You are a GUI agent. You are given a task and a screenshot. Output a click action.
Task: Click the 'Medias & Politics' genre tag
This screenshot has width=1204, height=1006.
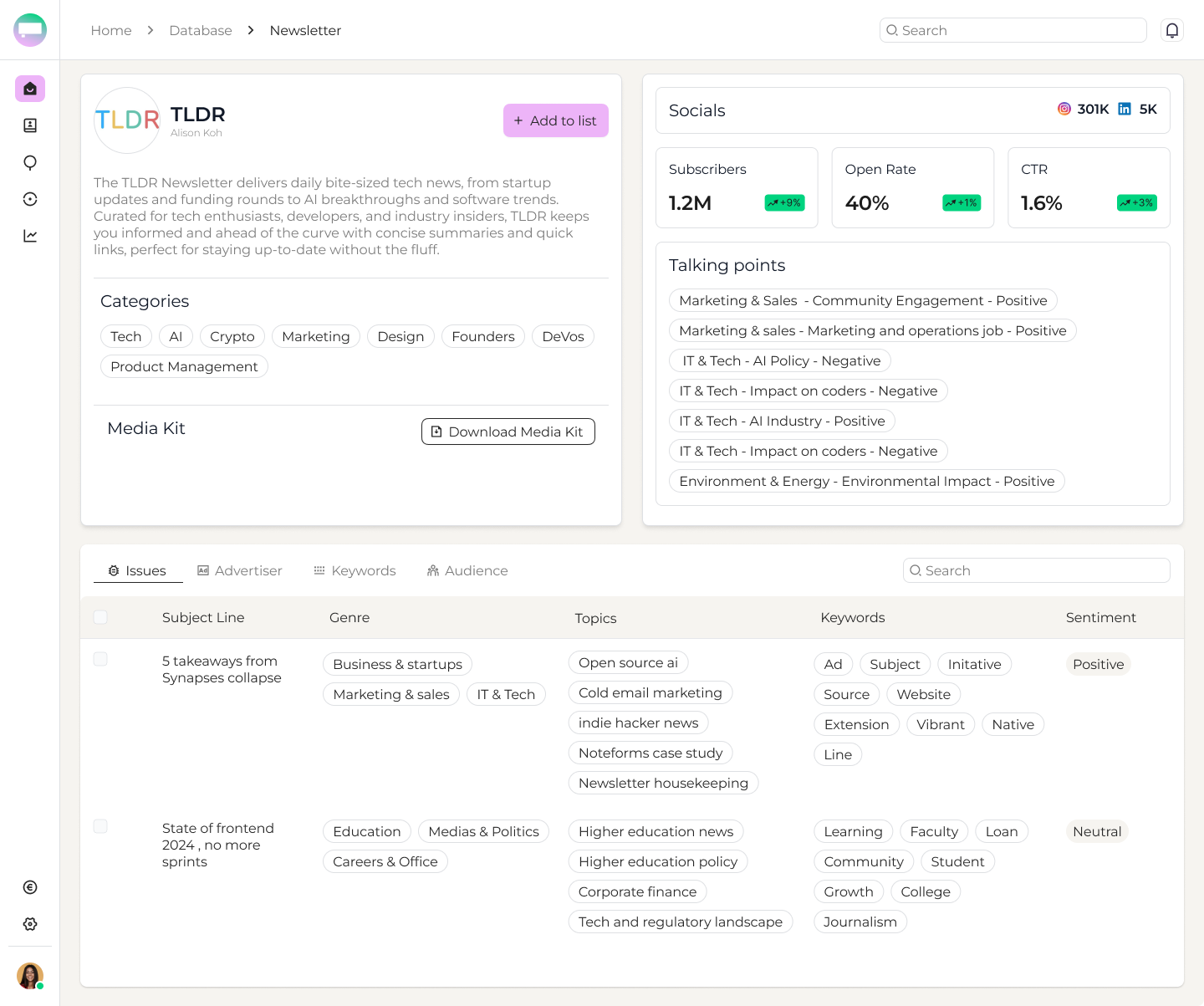click(x=483, y=831)
